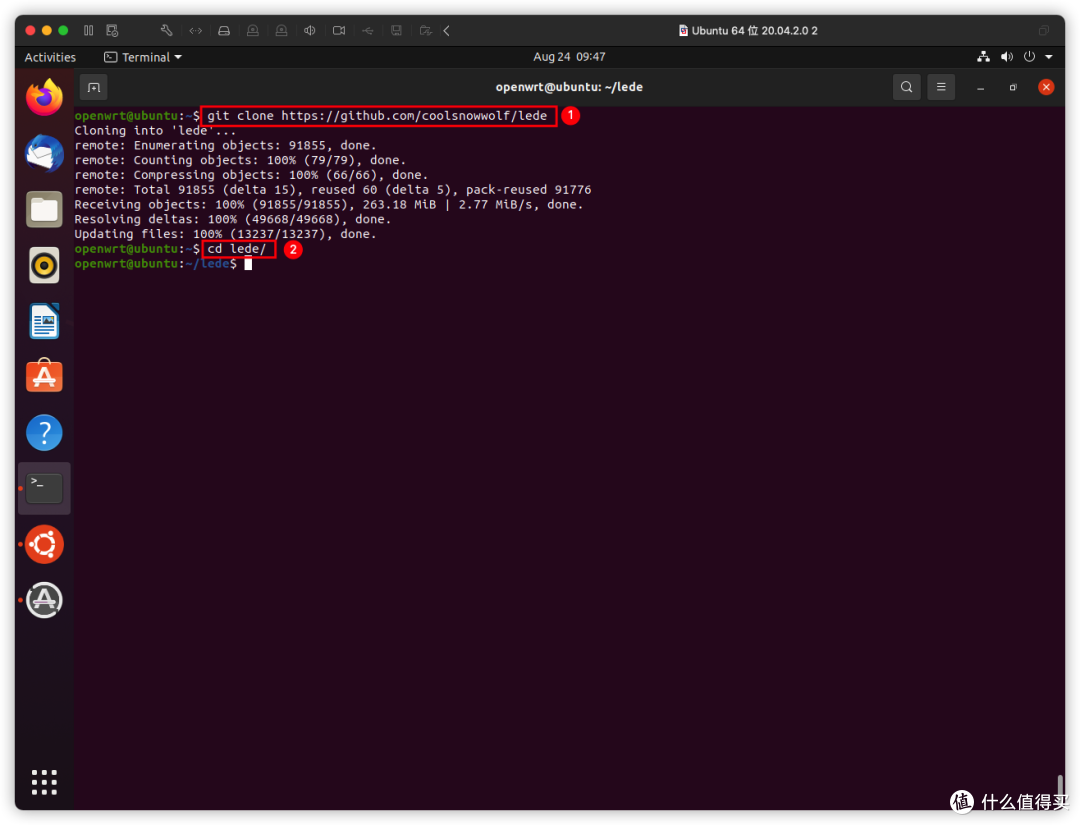
Task: Click the terminal scrollbar
Action: [x=1059, y=786]
